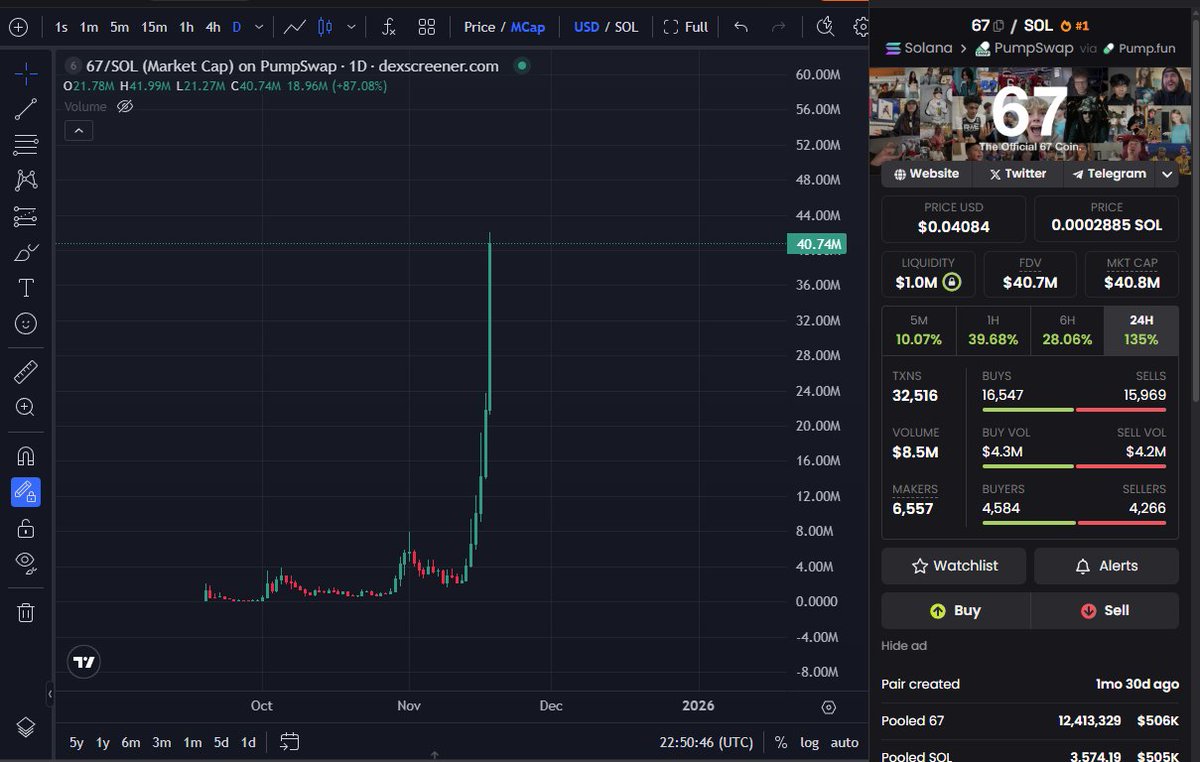This screenshot has height=762, width=1200.
Task: Select the 15m chart timeframe
Action: 154,27
